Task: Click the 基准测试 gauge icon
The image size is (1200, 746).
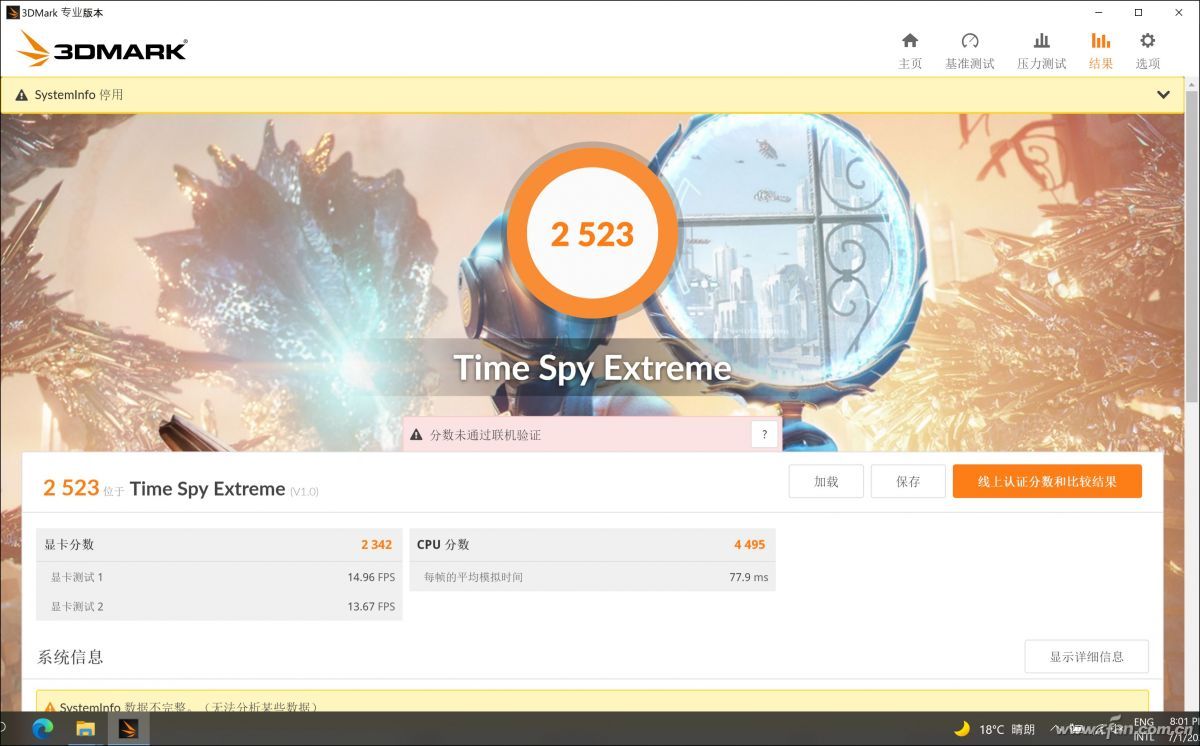Action: pyautogui.click(x=969, y=42)
